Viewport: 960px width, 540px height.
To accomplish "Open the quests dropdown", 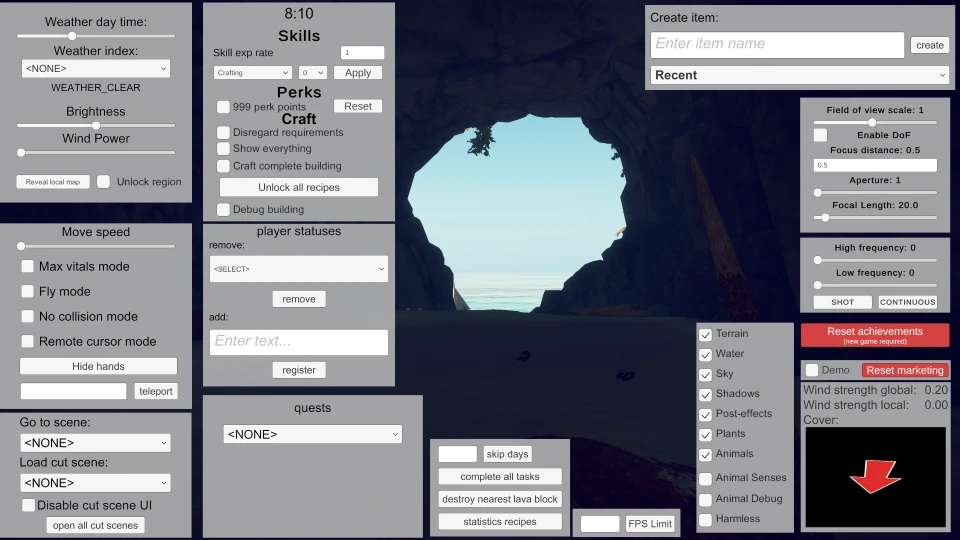I will coord(312,434).
